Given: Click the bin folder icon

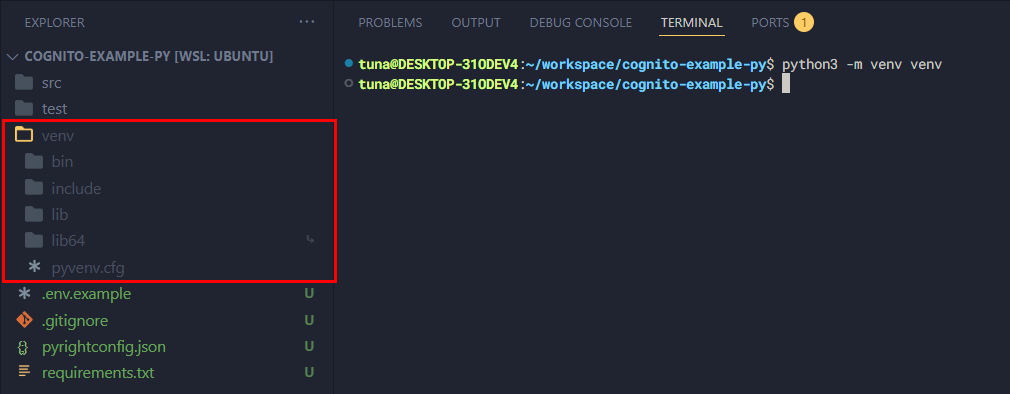Looking at the screenshot, I should tap(33, 162).
